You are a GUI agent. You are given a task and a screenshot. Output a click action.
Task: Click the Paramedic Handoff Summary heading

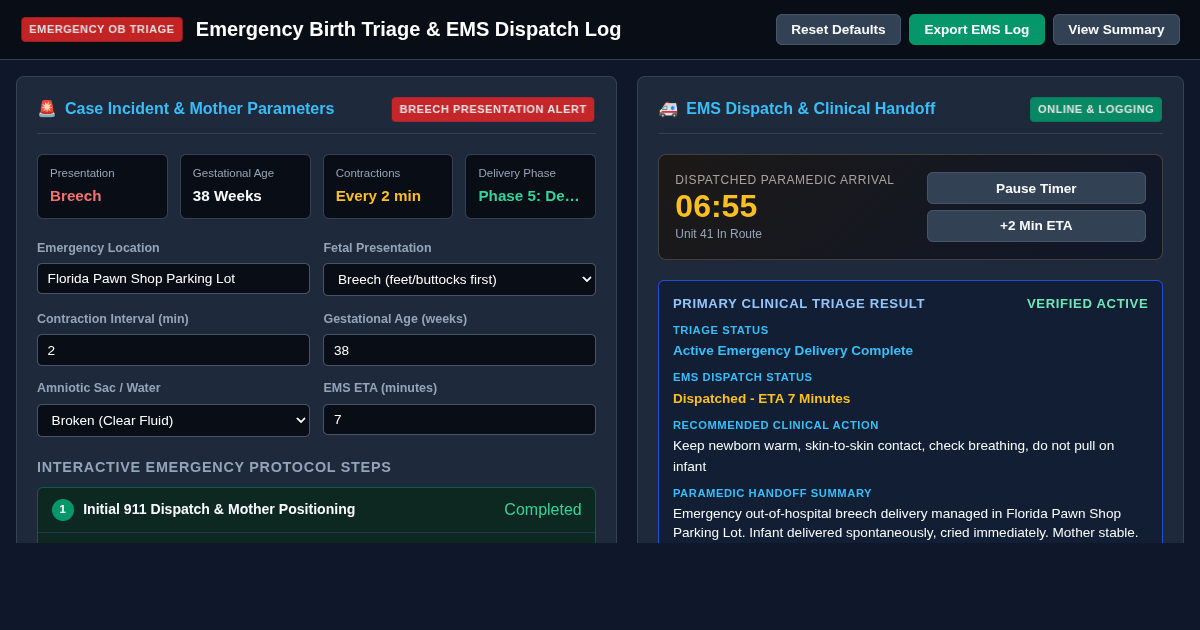[772, 493]
